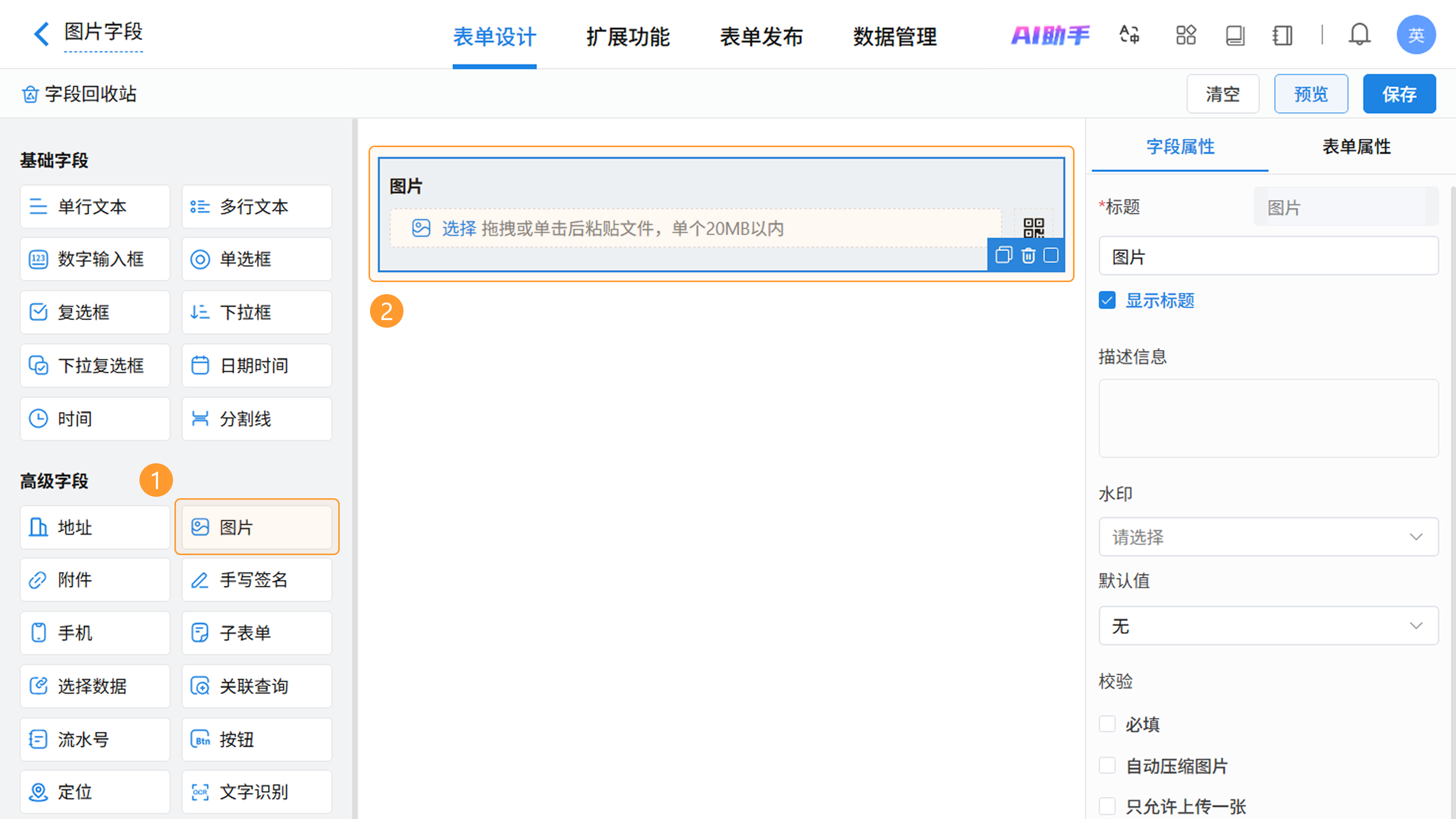Switch to 表单属性 tab
The height and width of the screenshot is (819, 1456).
pos(1356,147)
